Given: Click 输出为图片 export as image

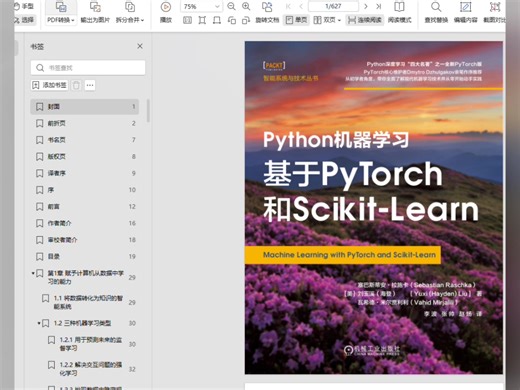Looking at the screenshot, I should [95, 13].
